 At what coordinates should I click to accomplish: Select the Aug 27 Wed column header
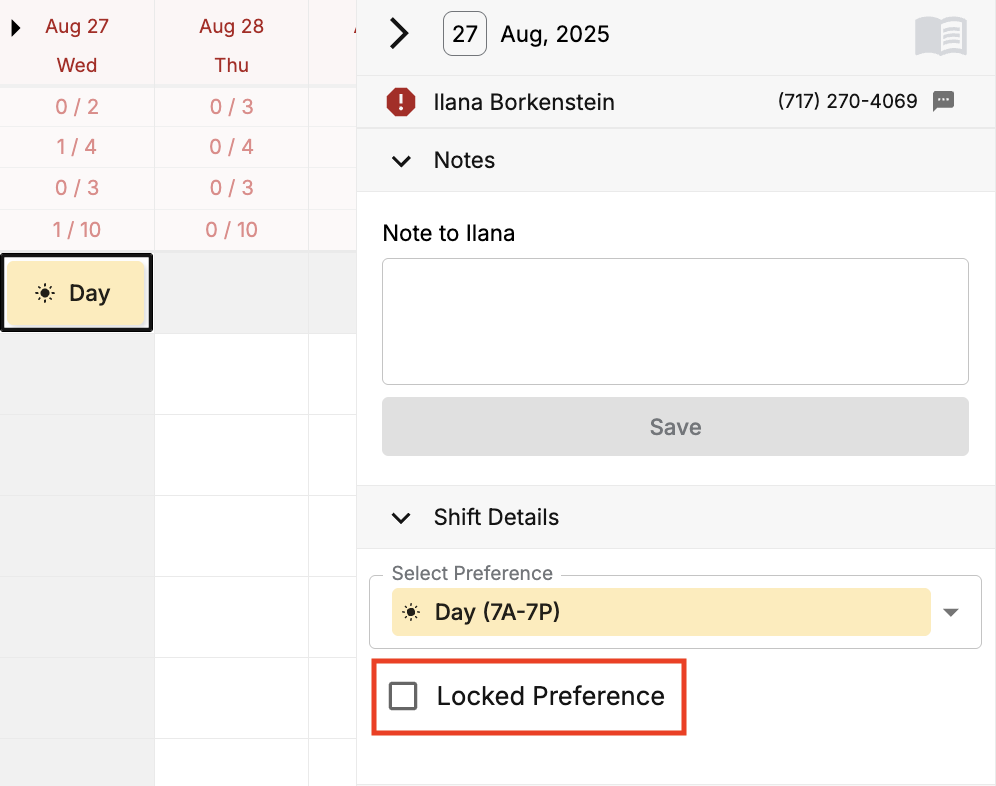coord(77,45)
